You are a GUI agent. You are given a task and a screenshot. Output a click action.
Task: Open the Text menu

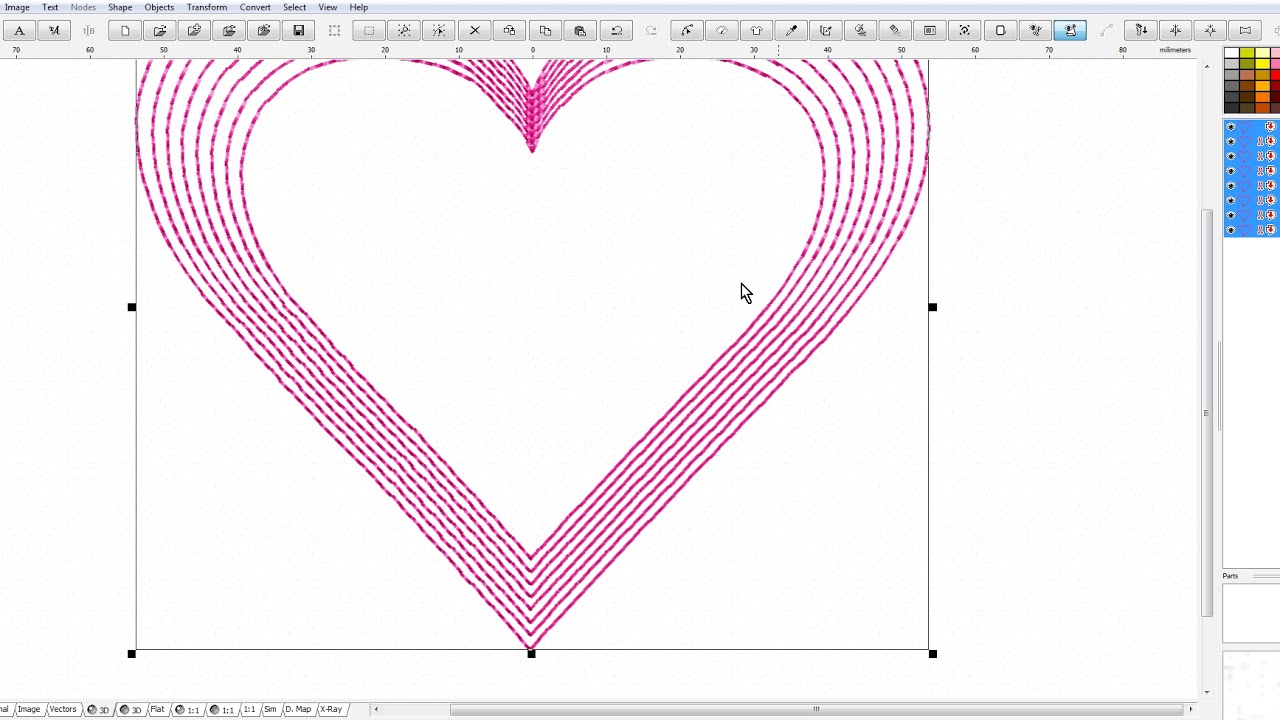click(50, 7)
